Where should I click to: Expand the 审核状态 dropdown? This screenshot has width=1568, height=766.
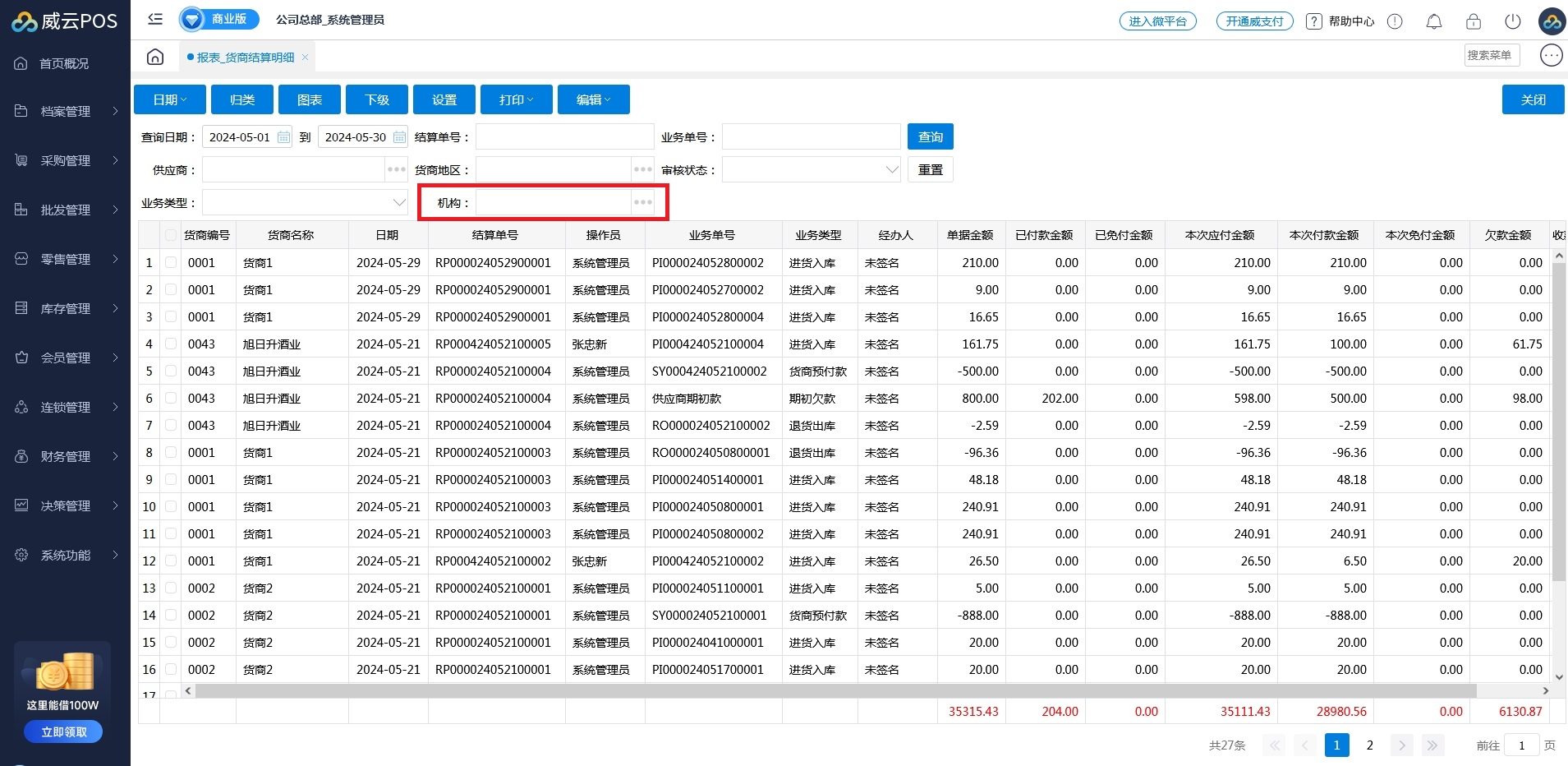pyautogui.click(x=891, y=170)
